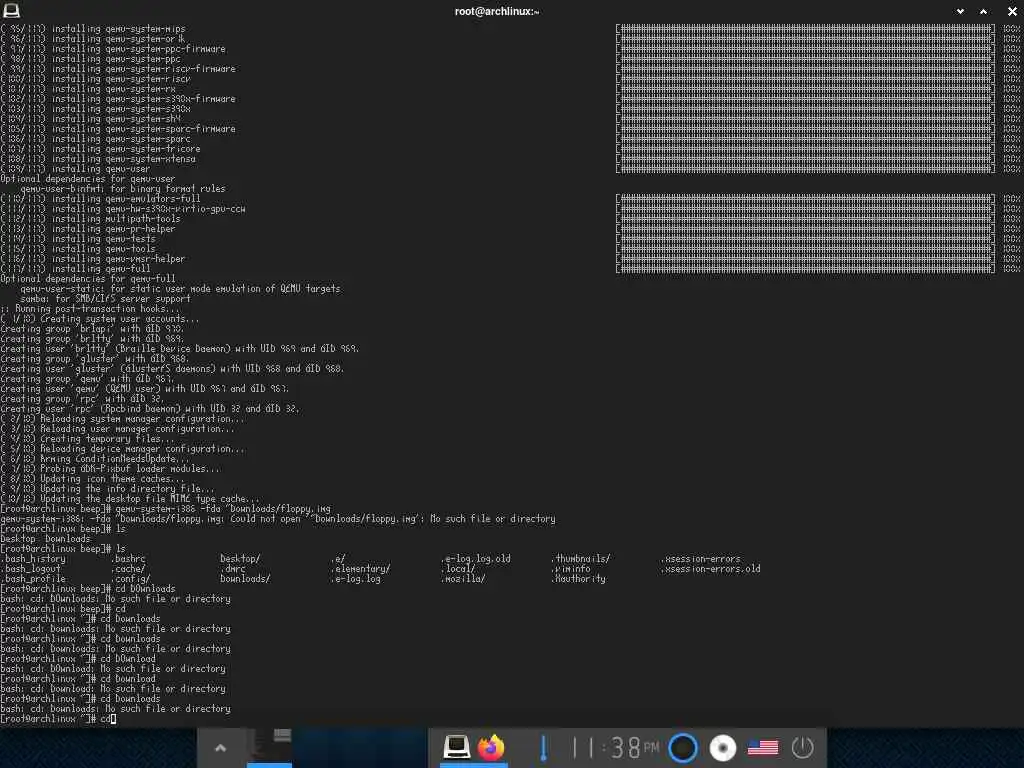Close the root@archlinux terminal window

click(1012, 11)
